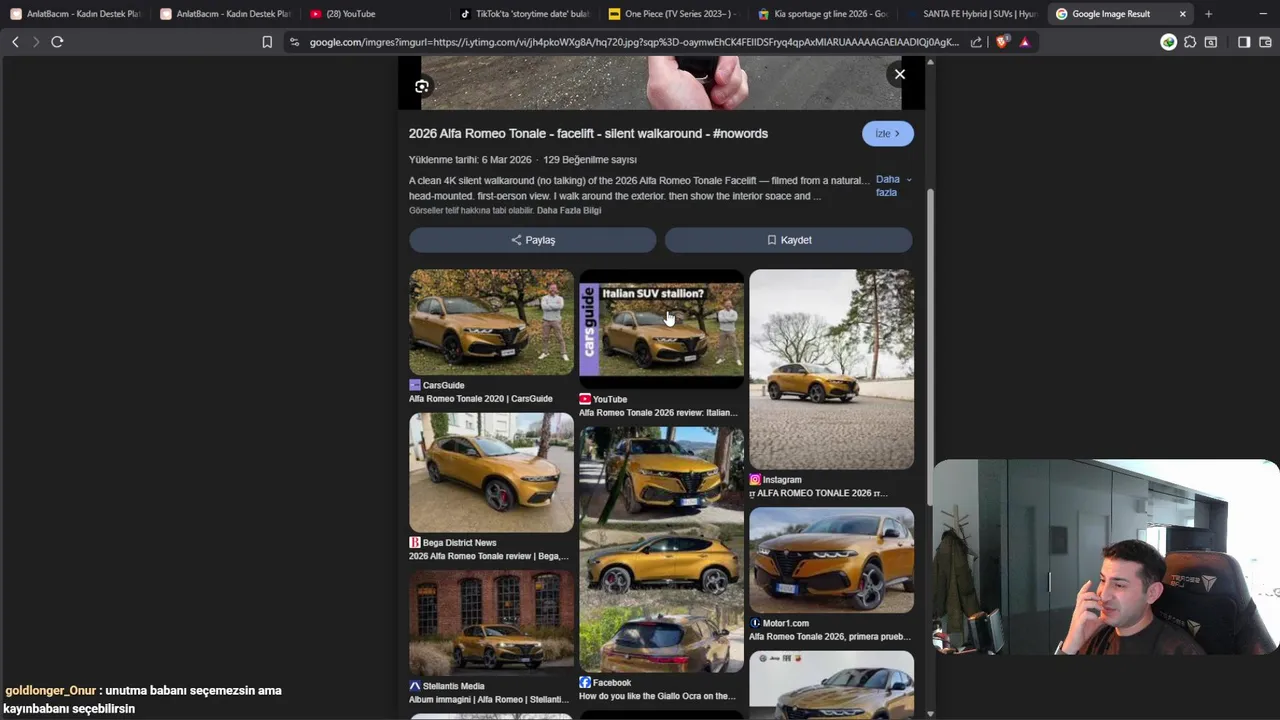Open Stellantis Media Album immagini thumbnail
The width and height of the screenshot is (1280, 720).
tap(491, 623)
